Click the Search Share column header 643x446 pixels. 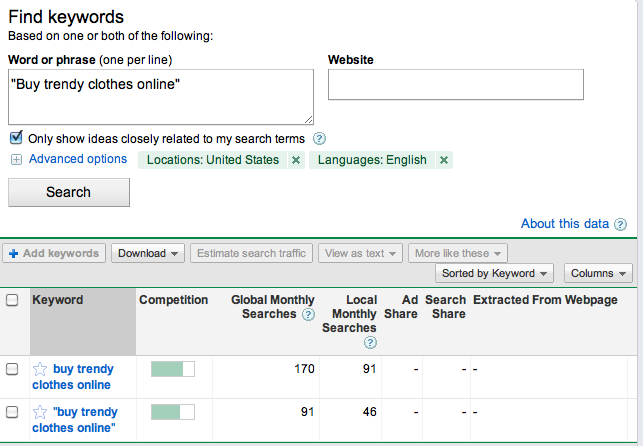pos(445,307)
